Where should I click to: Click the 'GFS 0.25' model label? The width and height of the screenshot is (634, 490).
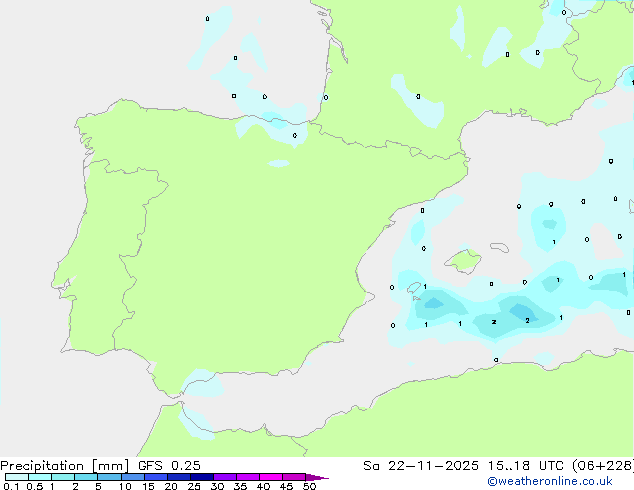click(x=169, y=466)
